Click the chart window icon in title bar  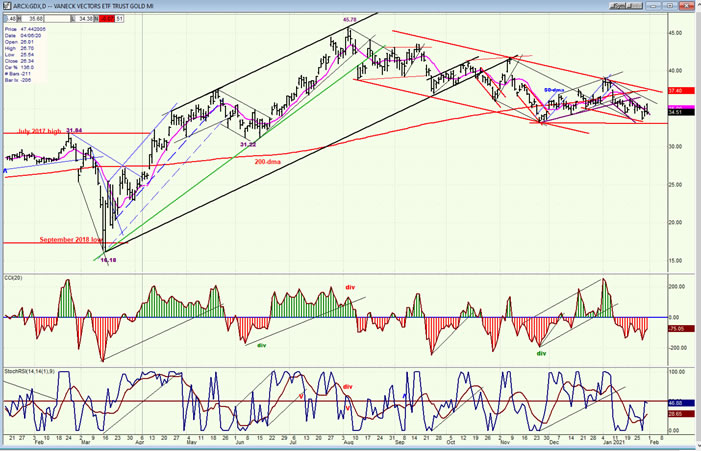(8, 6)
